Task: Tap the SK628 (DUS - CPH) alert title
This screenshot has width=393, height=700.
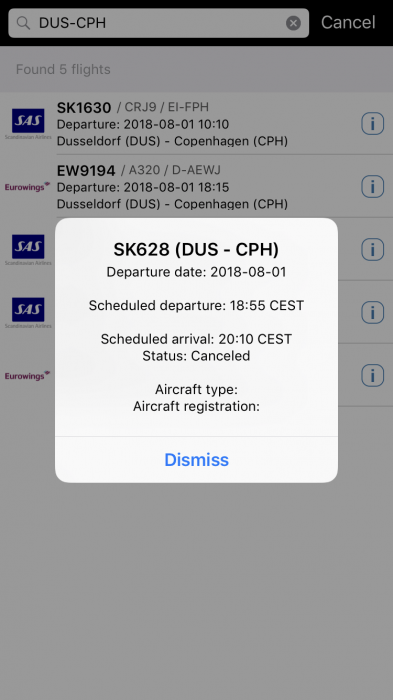Action: 196,250
